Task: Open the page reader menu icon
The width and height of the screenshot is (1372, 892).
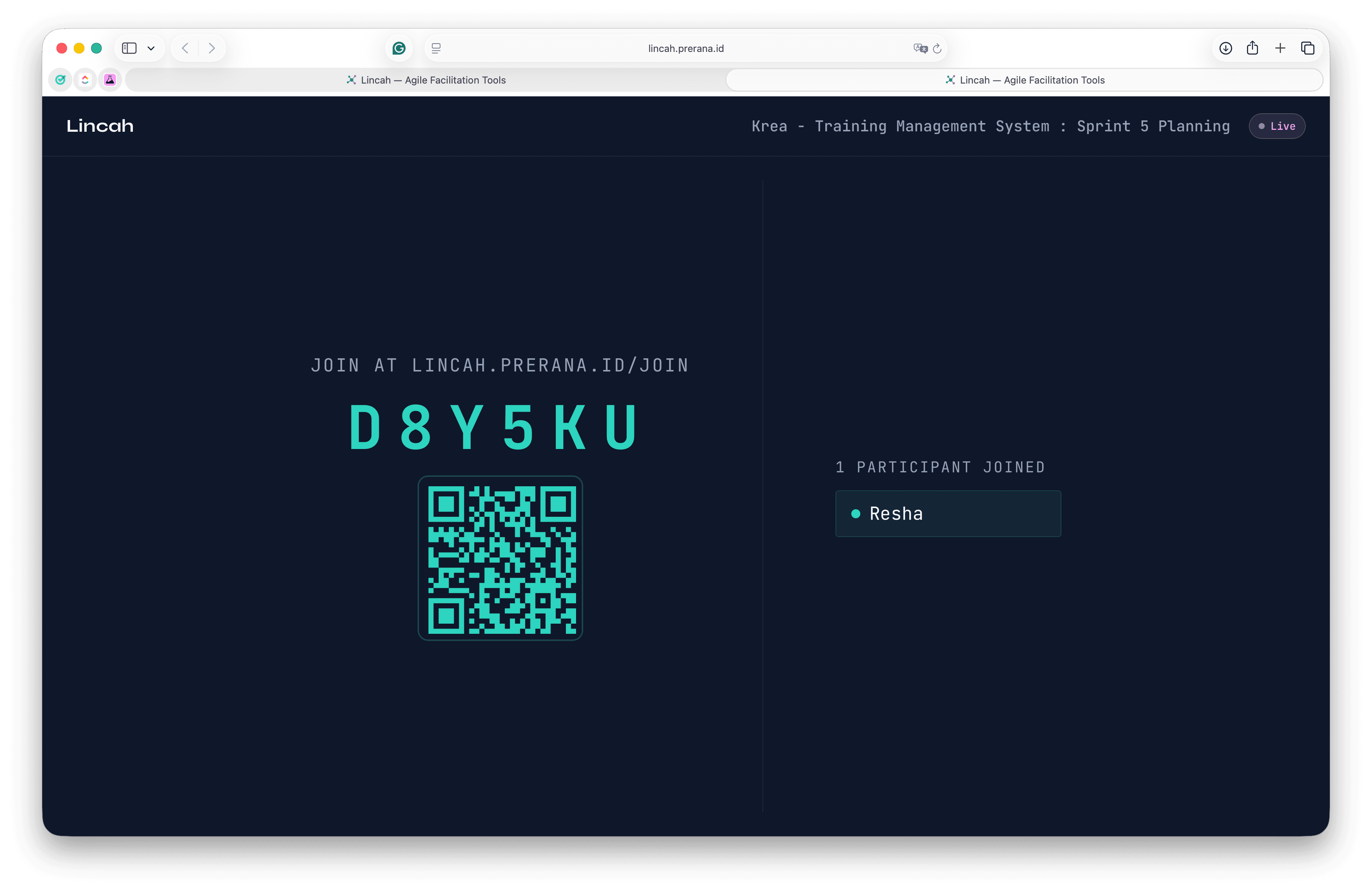Action: (436, 49)
